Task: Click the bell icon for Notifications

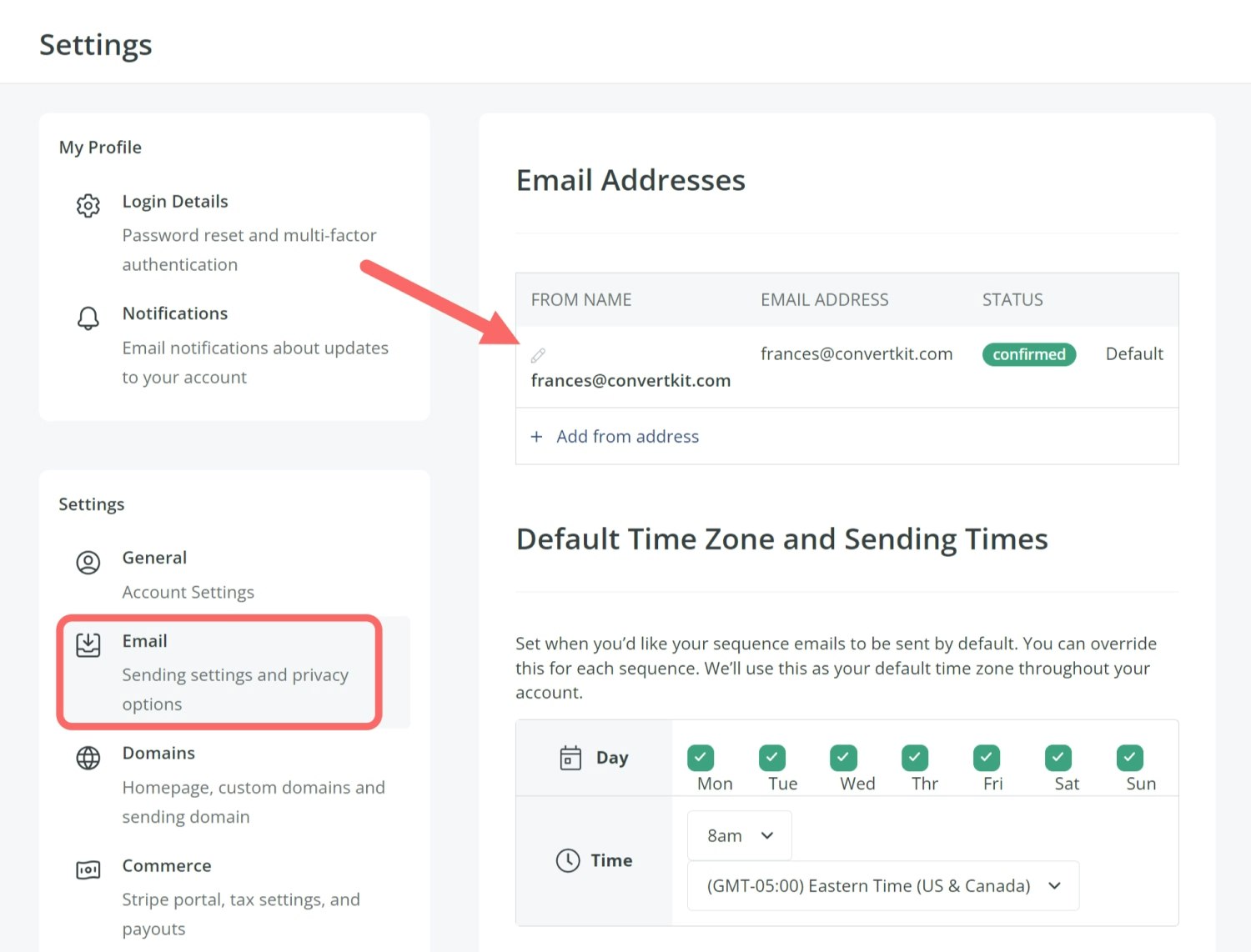Action: [88, 318]
